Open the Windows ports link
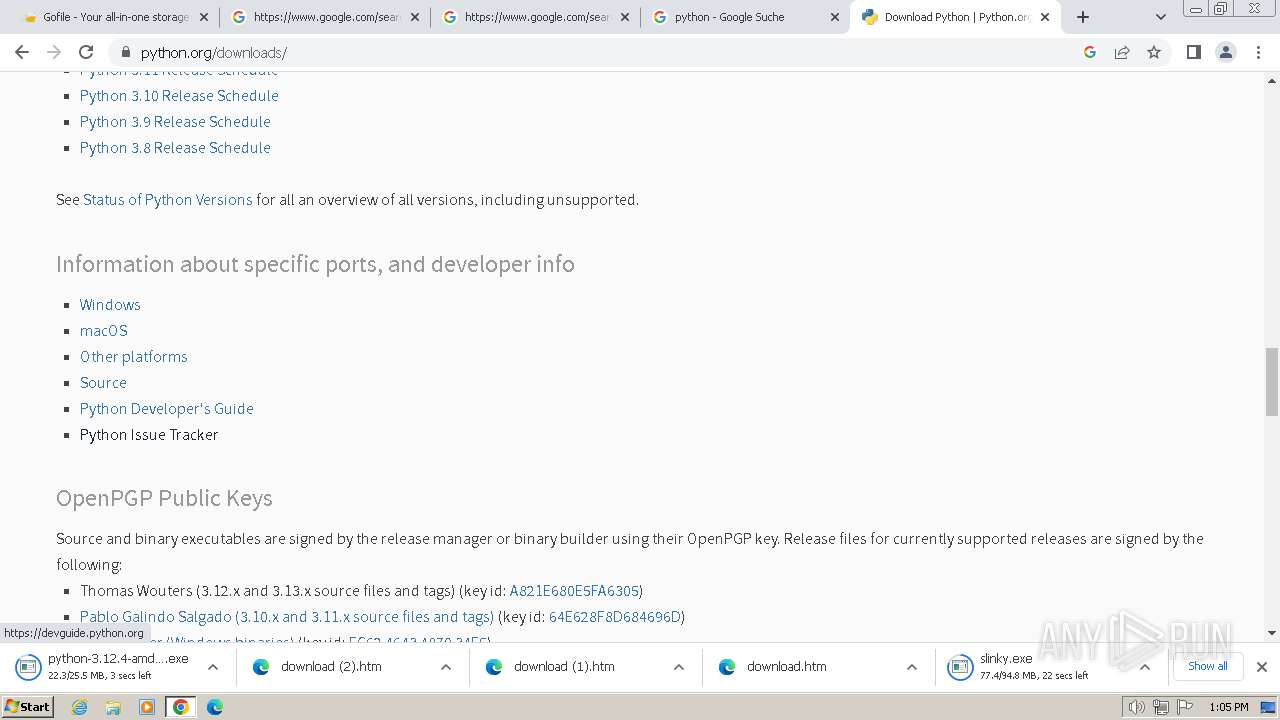1280x720 pixels. [110, 305]
